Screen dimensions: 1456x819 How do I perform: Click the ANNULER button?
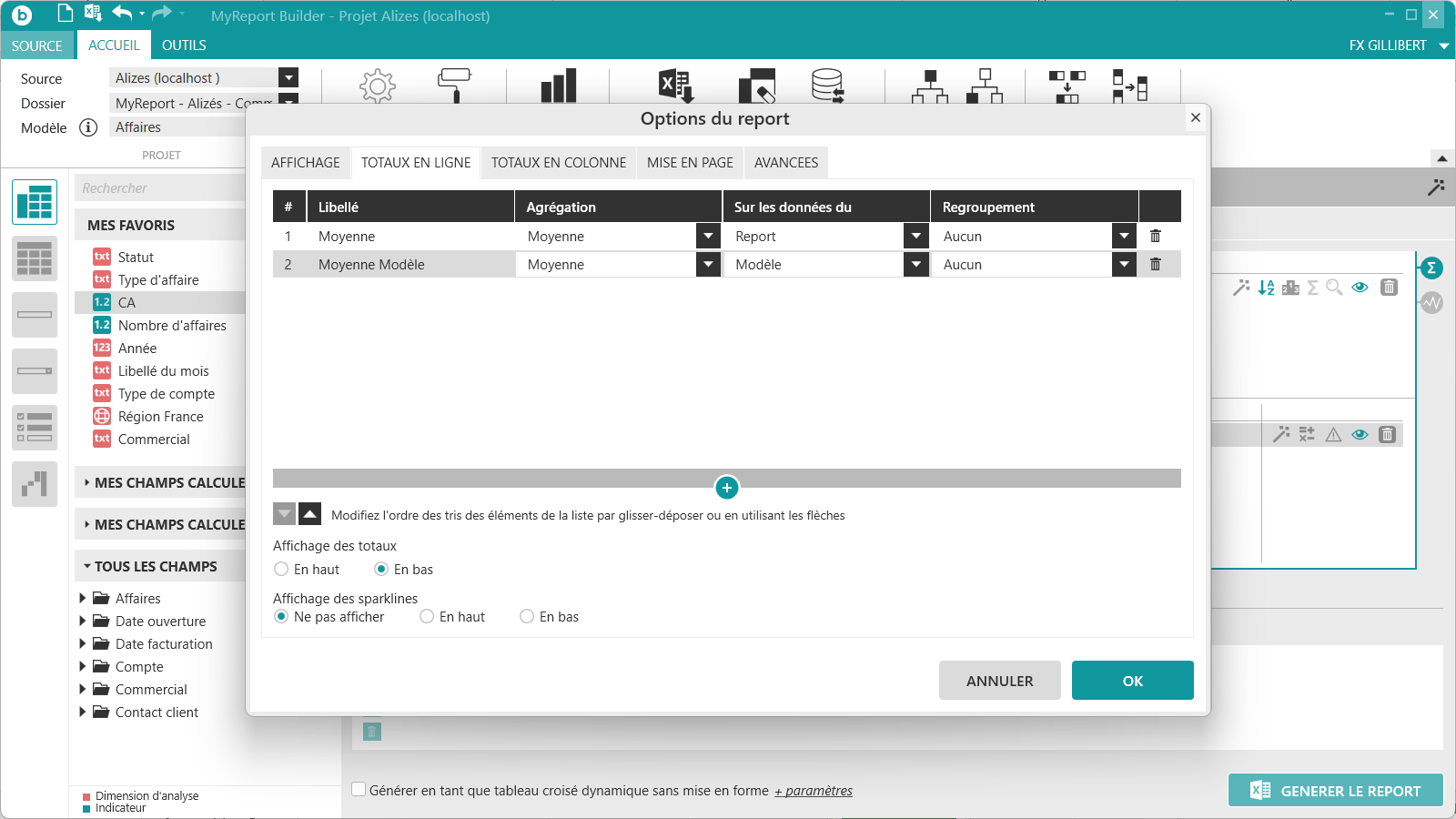pos(1000,681)
